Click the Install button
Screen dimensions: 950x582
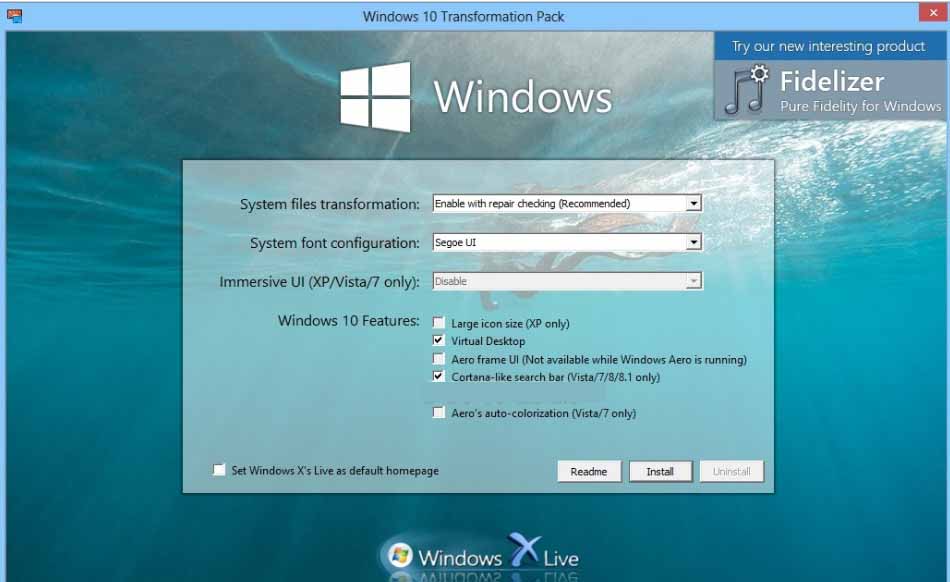click(x=660, y=471)
